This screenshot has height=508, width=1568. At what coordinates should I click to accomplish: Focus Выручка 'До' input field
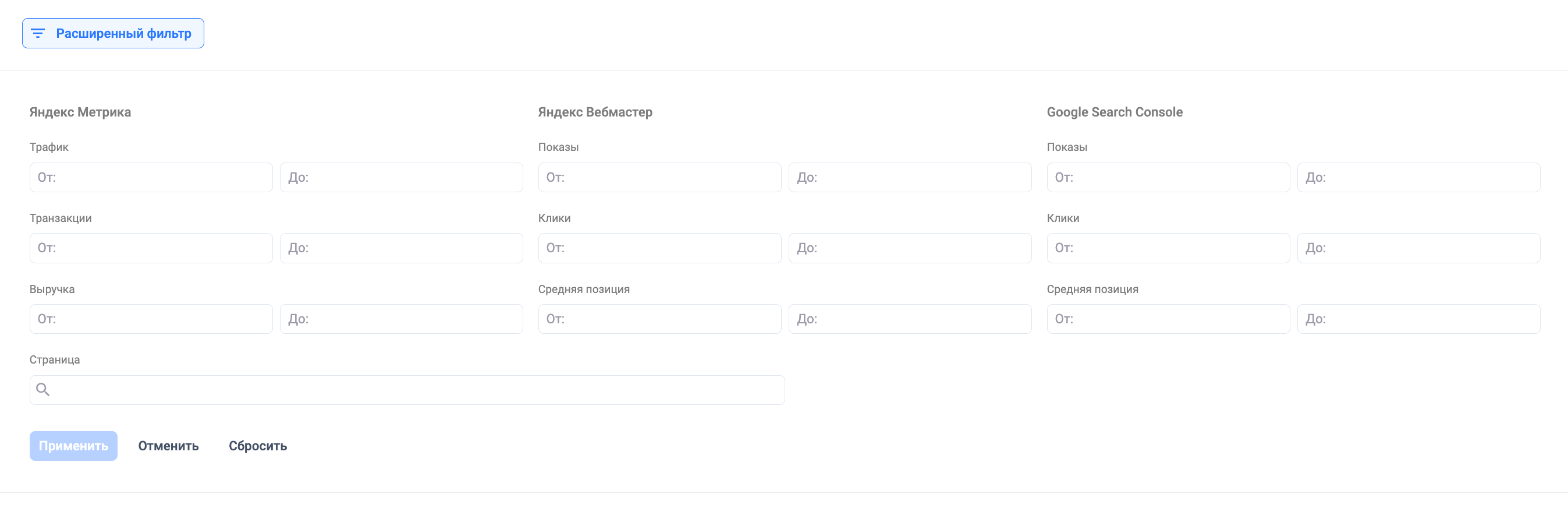point(401,319)
